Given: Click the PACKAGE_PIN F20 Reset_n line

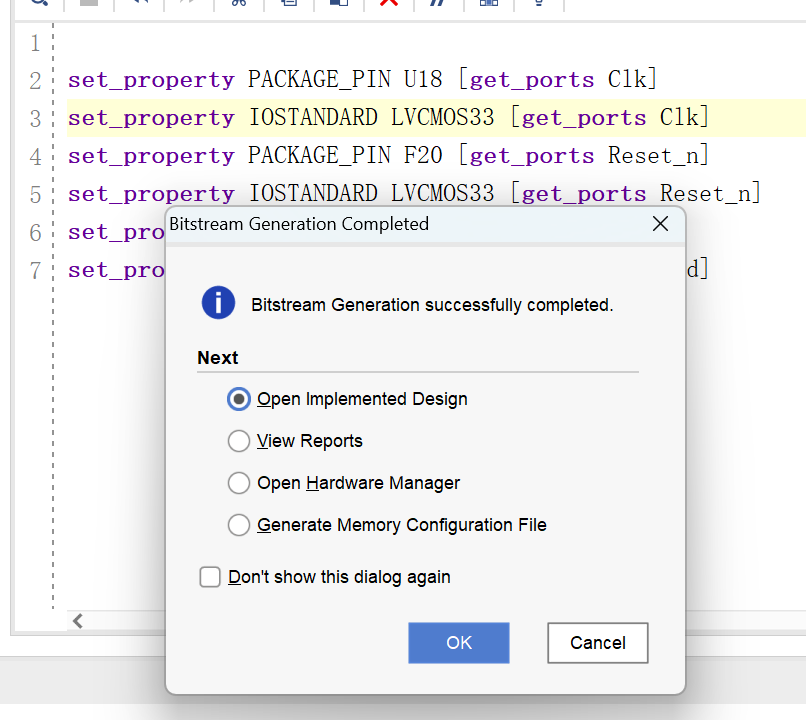Looking at the screenshot, I should pyautogui.click(x=388, y=156).
